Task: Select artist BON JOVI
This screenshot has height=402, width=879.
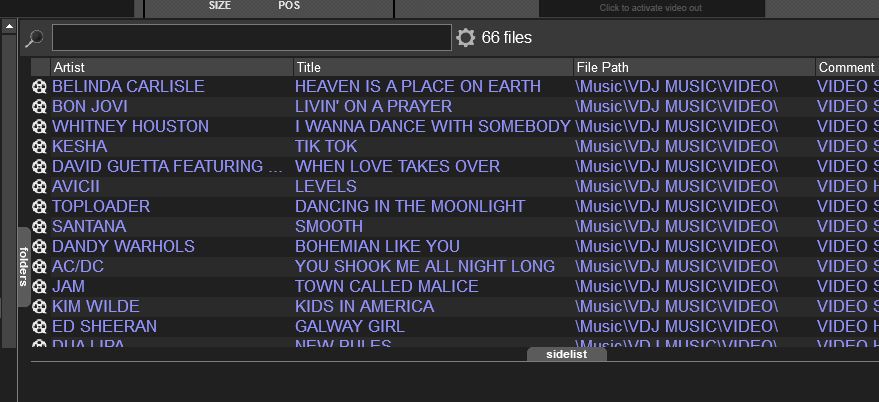Action: coord(90,107)
